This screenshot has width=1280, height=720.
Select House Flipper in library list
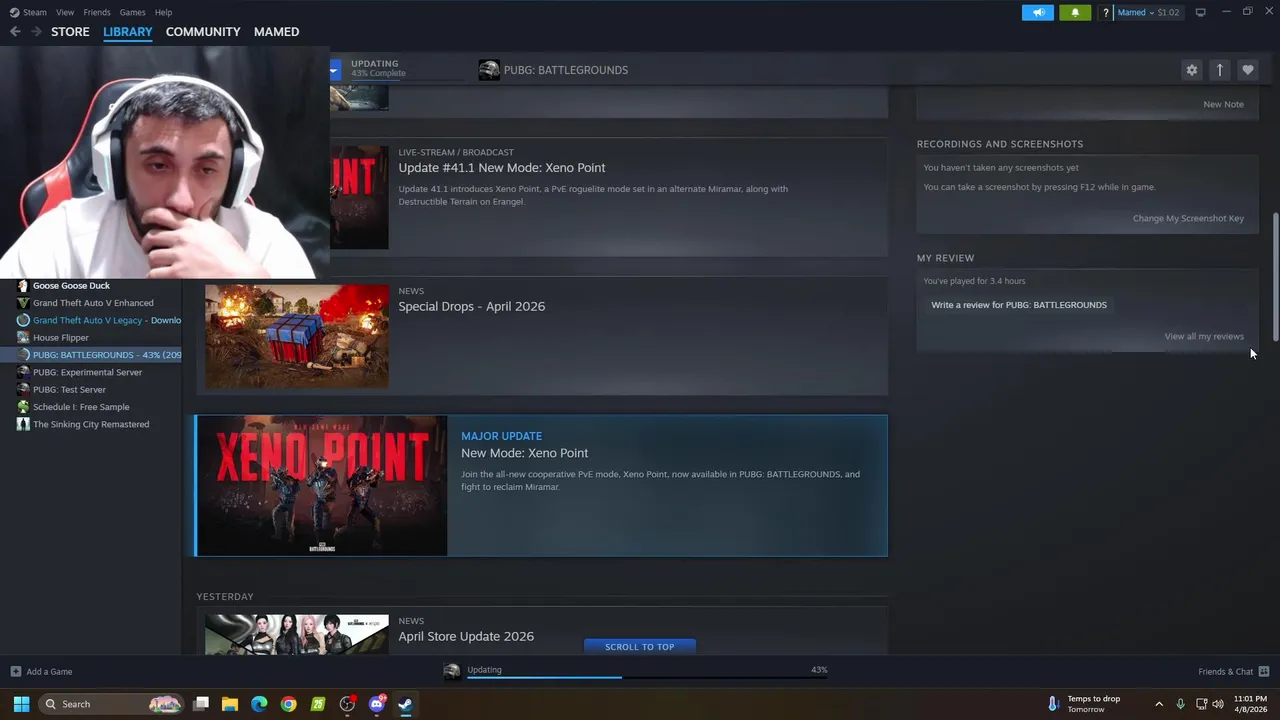[x=61, y=338]
